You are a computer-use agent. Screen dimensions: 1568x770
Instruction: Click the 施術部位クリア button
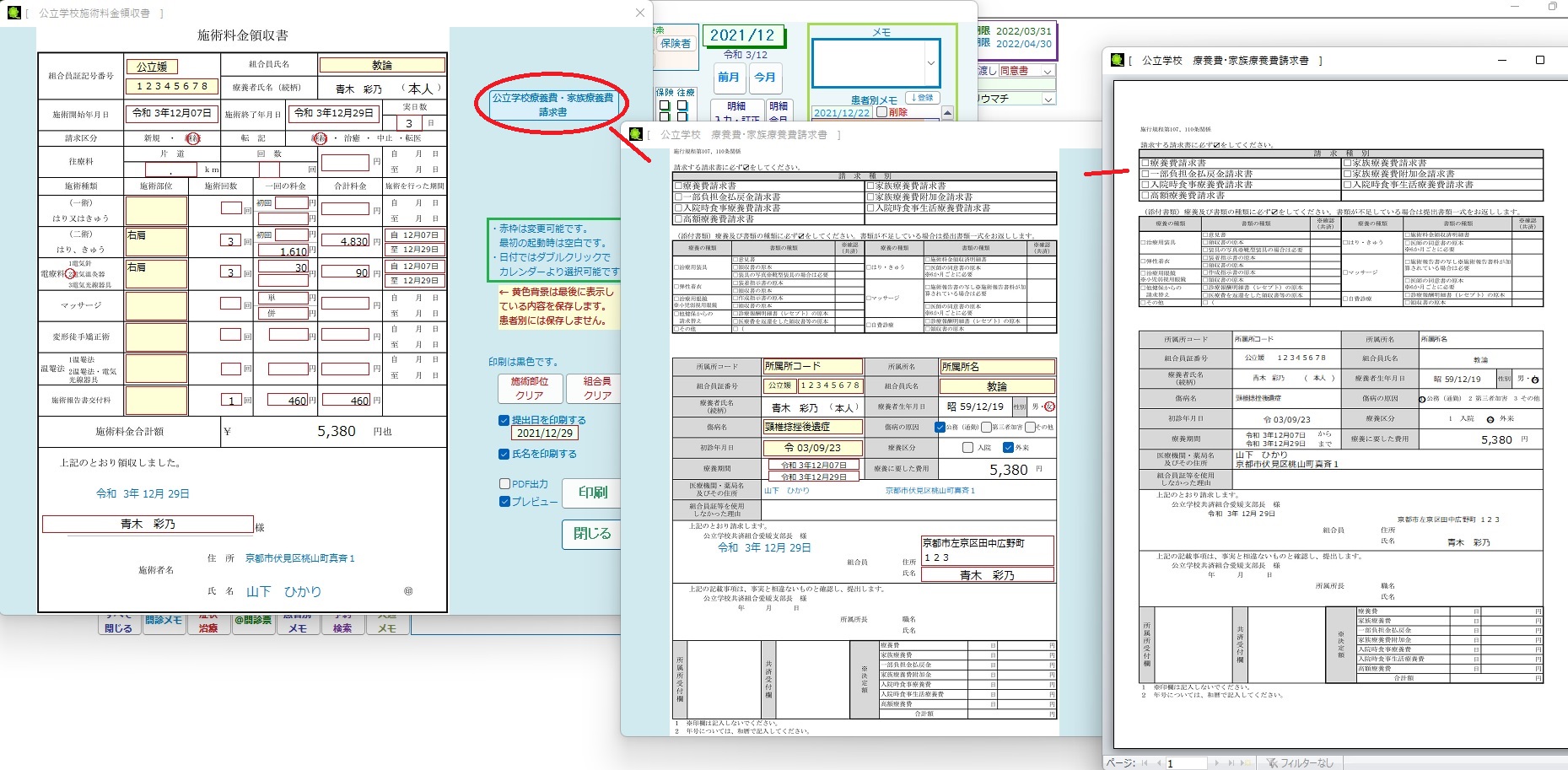tap(530, 388)
